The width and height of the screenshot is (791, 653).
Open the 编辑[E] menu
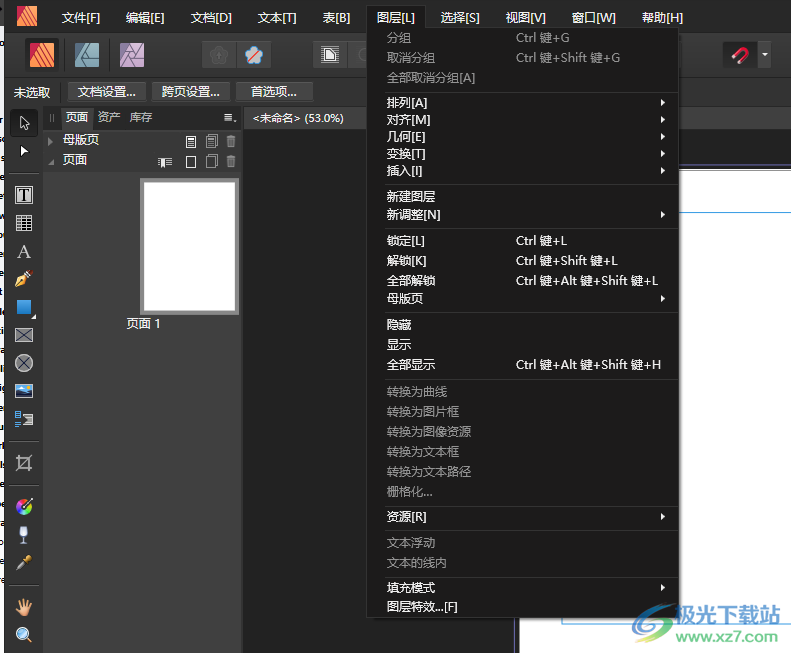pyautogui.click(x=145, y=18)
